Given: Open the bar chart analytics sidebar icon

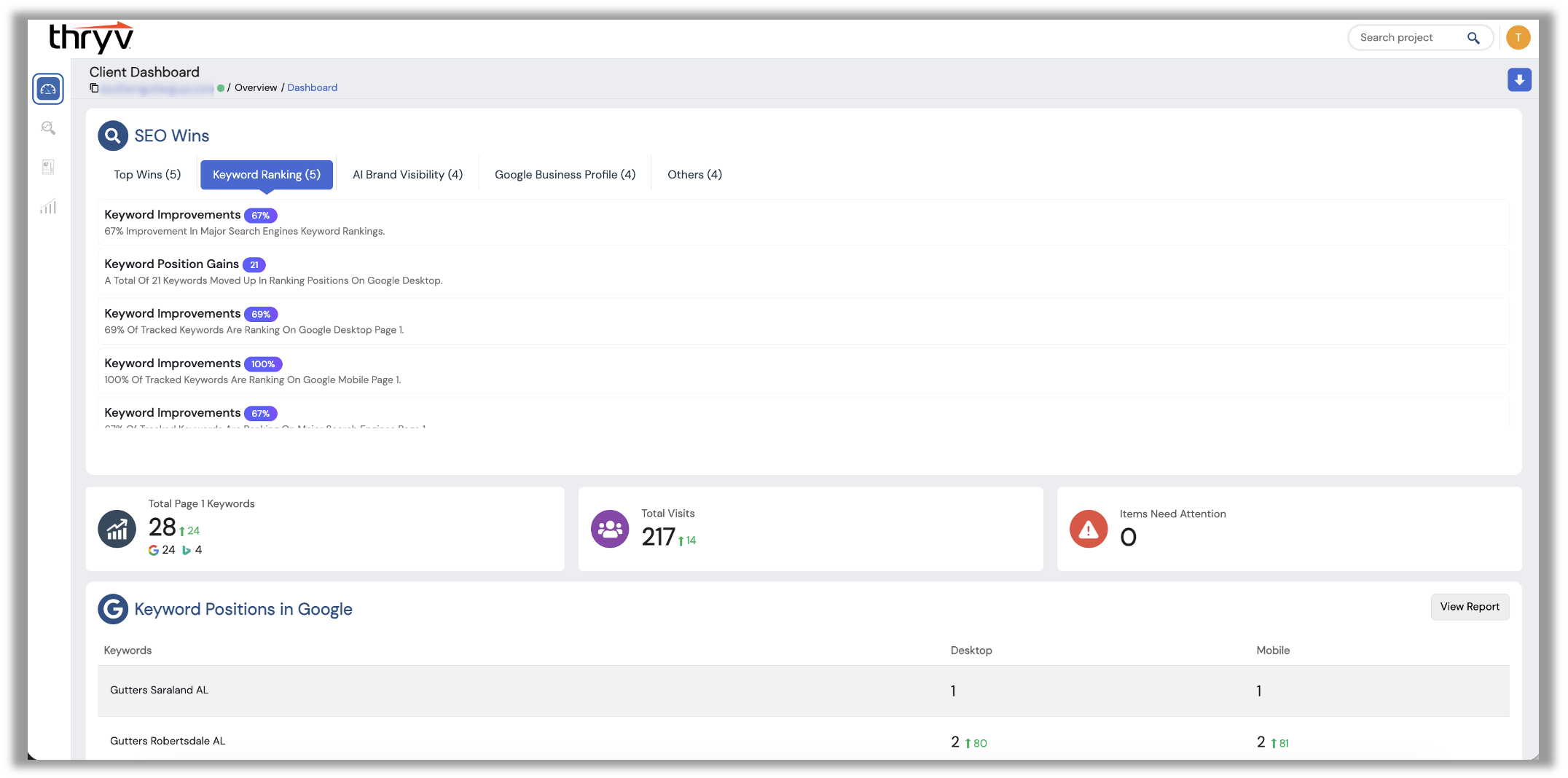Looking at the screenshot, I should coord(48,207).
